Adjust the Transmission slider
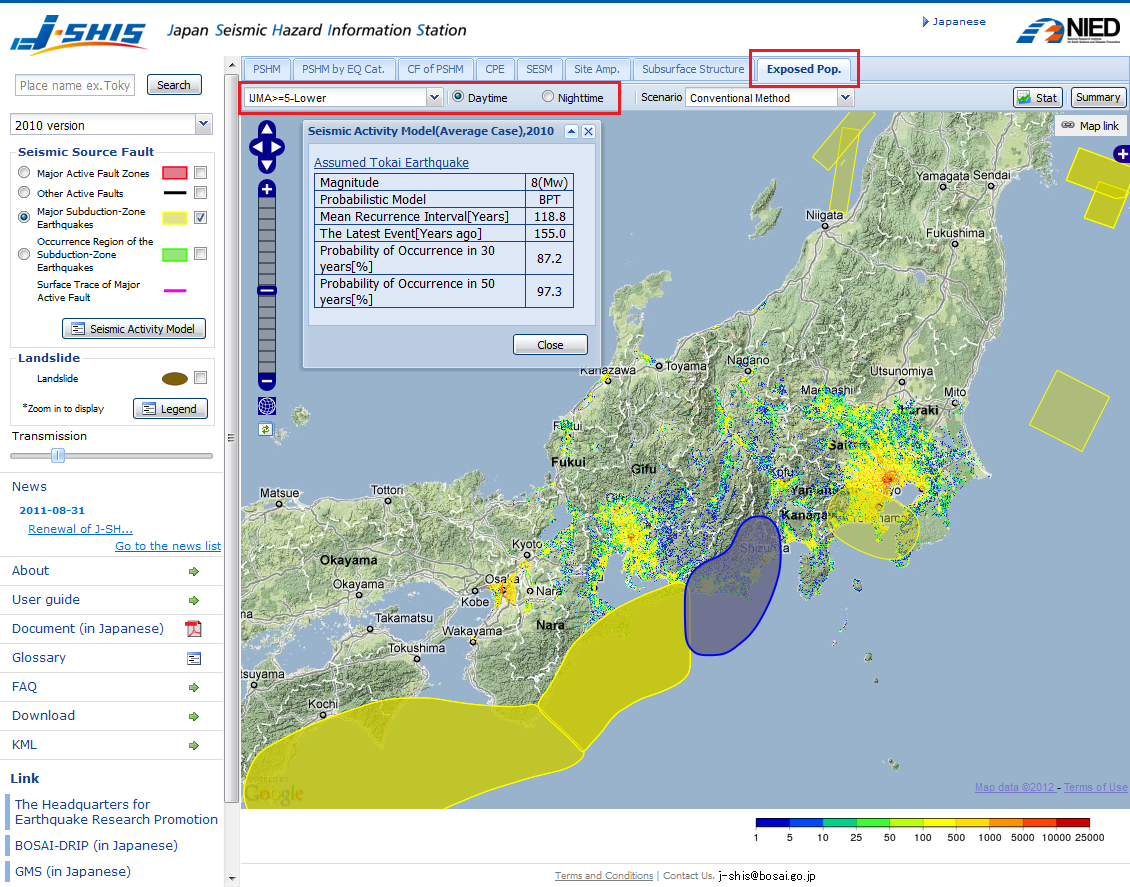Viewport: 1130px width, 887px height. pyautogui.click(x=58, y=456)
